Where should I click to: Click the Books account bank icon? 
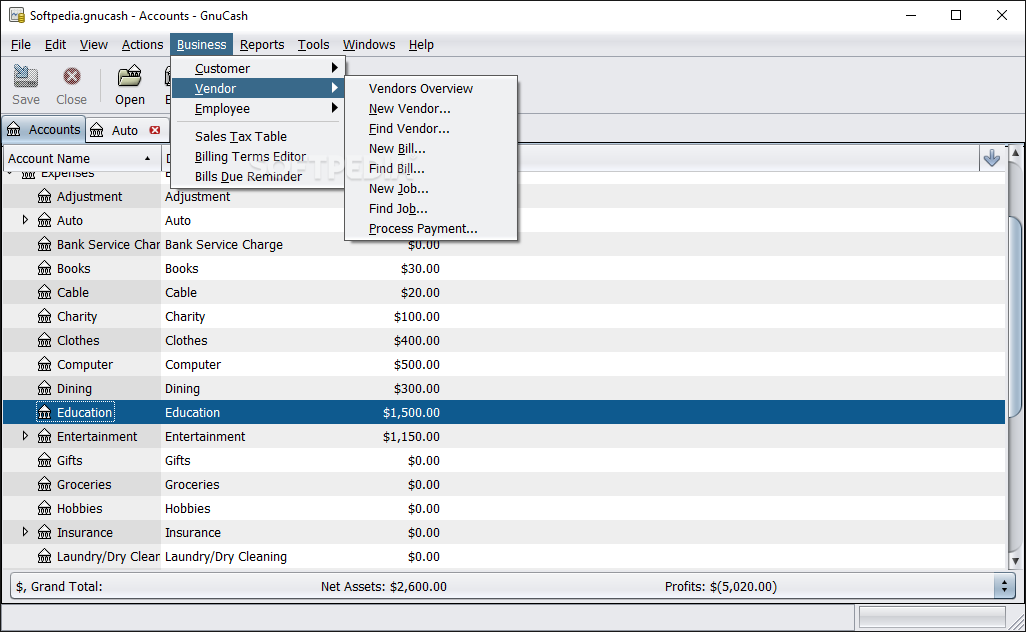point(44,268)
